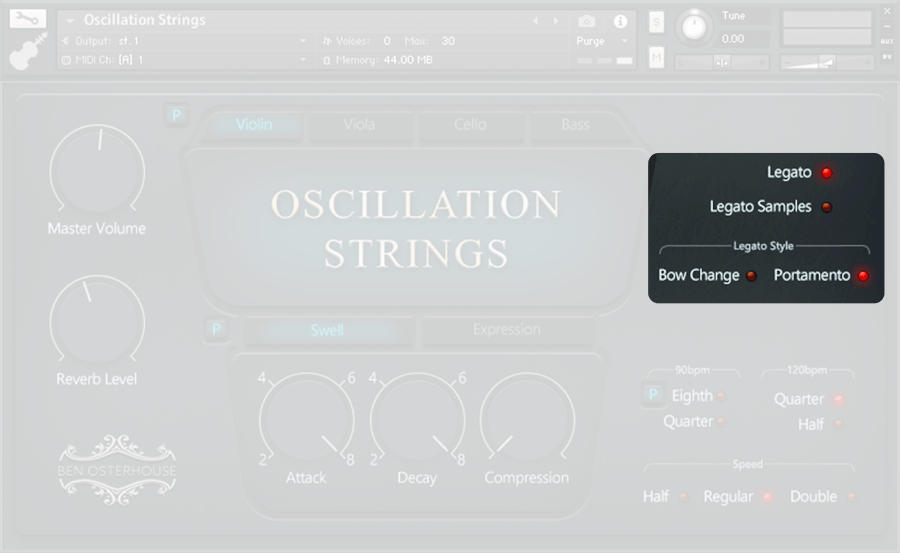Click the P button beside Swell tab
Image resolution: width=900 pixels, height=553 pixels.
click(x=216, y=329)
